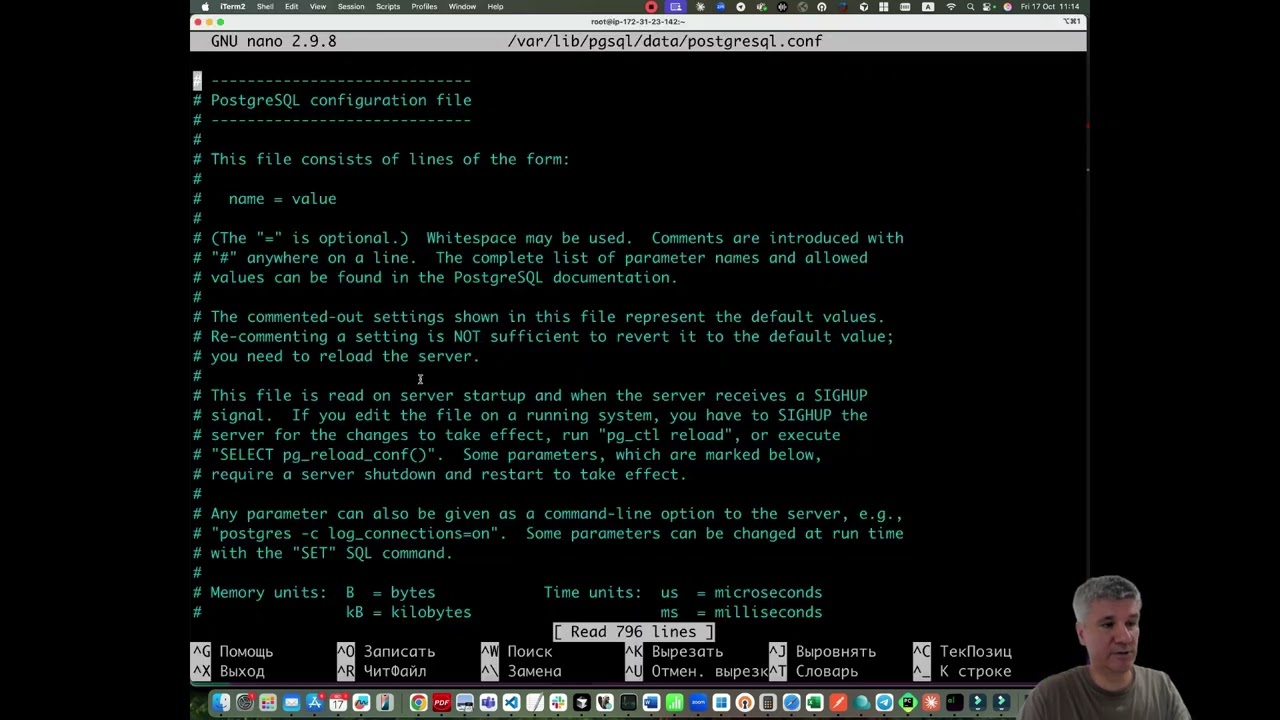Viewport: 1280px width, 720px height.
Task: Click the line with 'postgres -c log_connections=on'
Action: pyautogui.click(x=548, y=534)
